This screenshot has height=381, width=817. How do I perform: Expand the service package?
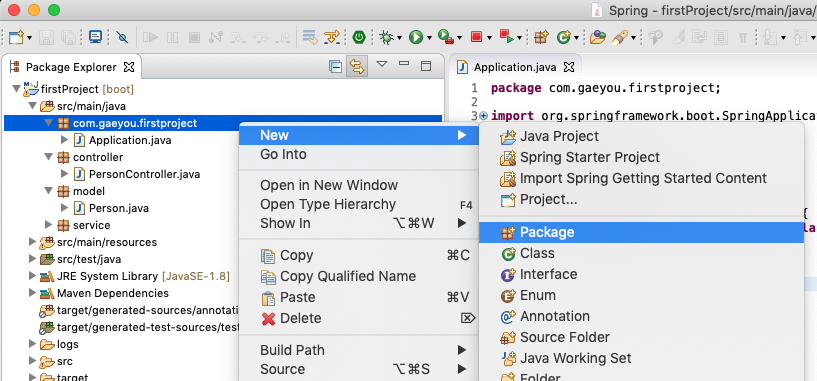[x=48, y=225]
